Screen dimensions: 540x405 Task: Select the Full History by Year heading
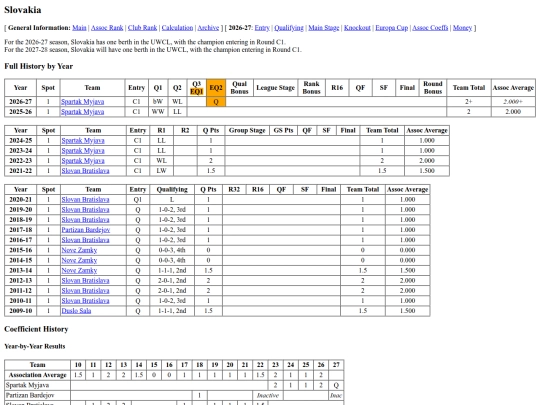pos(39,66)
